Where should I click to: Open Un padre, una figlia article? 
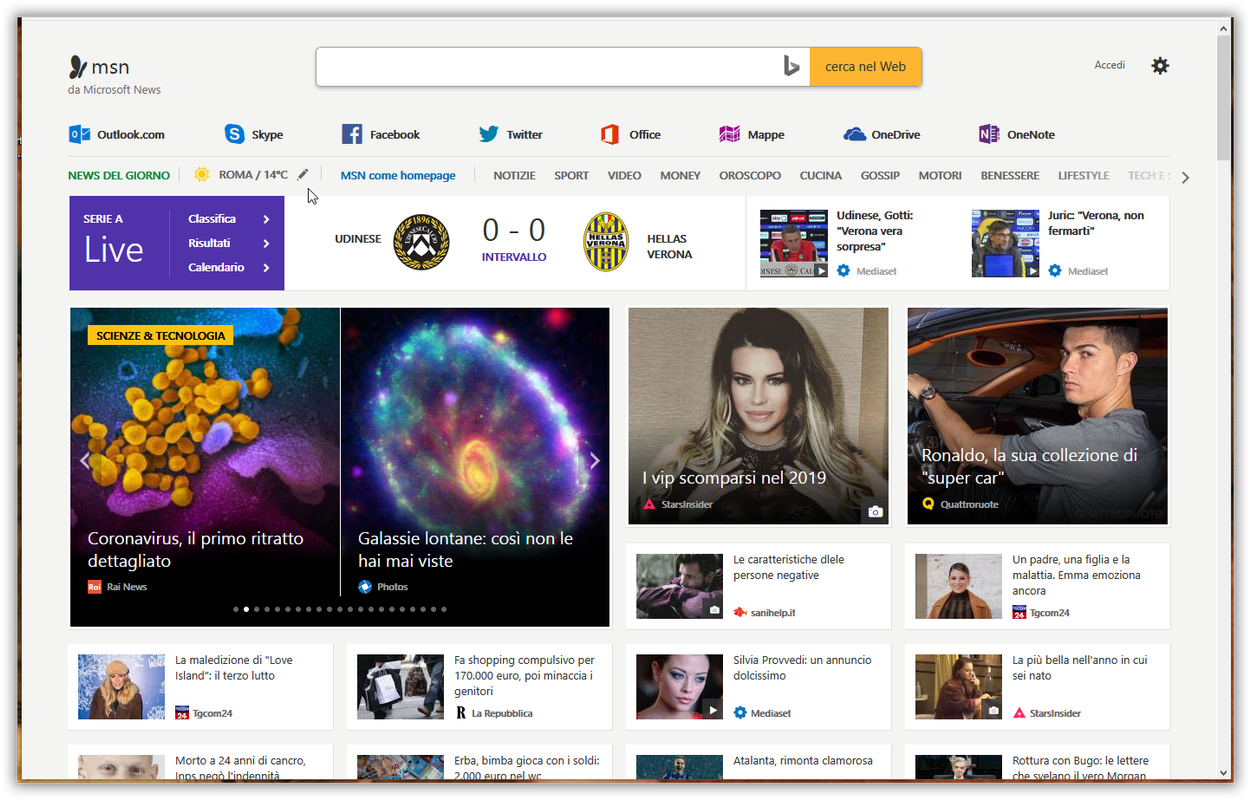pos(1037,586)
